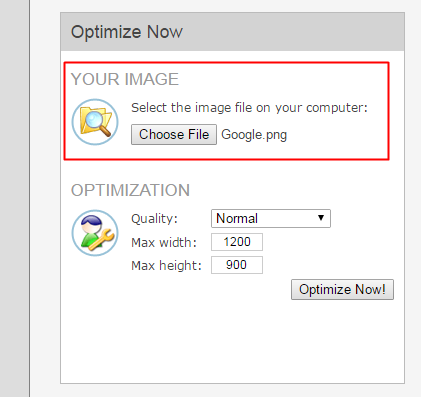The width and height of the screenshot is (421, 397).
Task: Click the OPTIMIZATION section heading
Action: point(130,190)
